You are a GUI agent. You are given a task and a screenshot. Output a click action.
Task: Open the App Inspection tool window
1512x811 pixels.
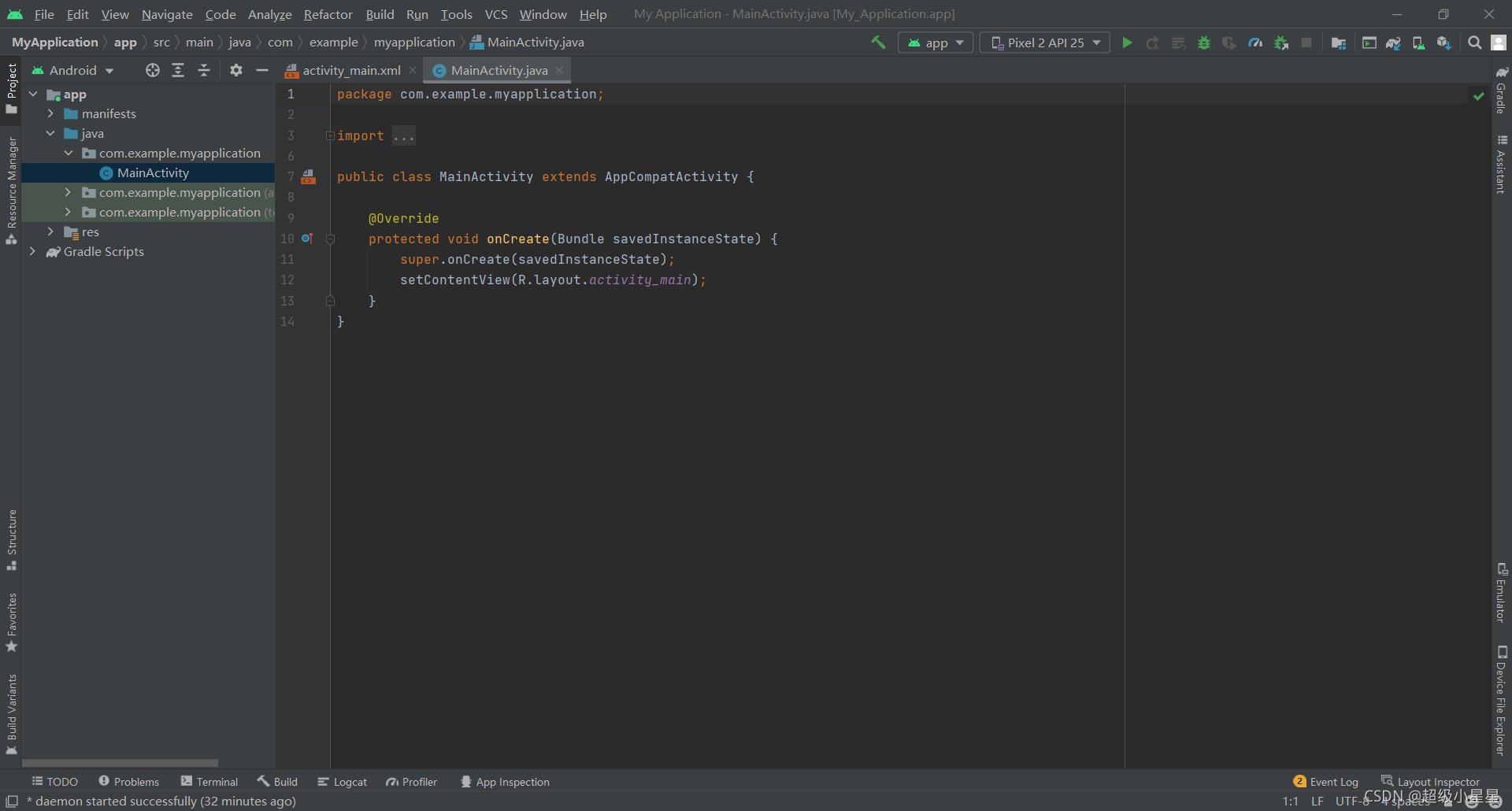tap(505, 782)
